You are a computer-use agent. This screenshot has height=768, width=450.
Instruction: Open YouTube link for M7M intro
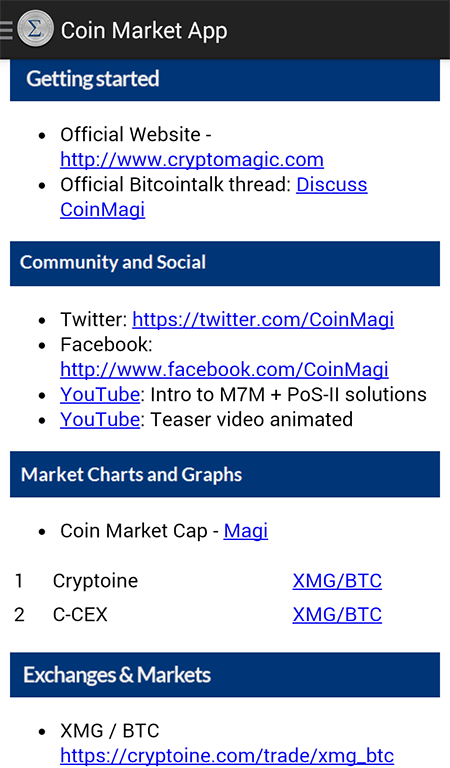pos(100,394)
